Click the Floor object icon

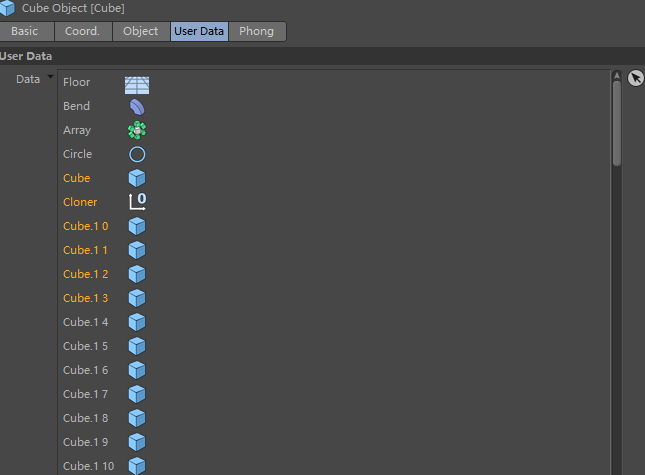pos(137,83)
